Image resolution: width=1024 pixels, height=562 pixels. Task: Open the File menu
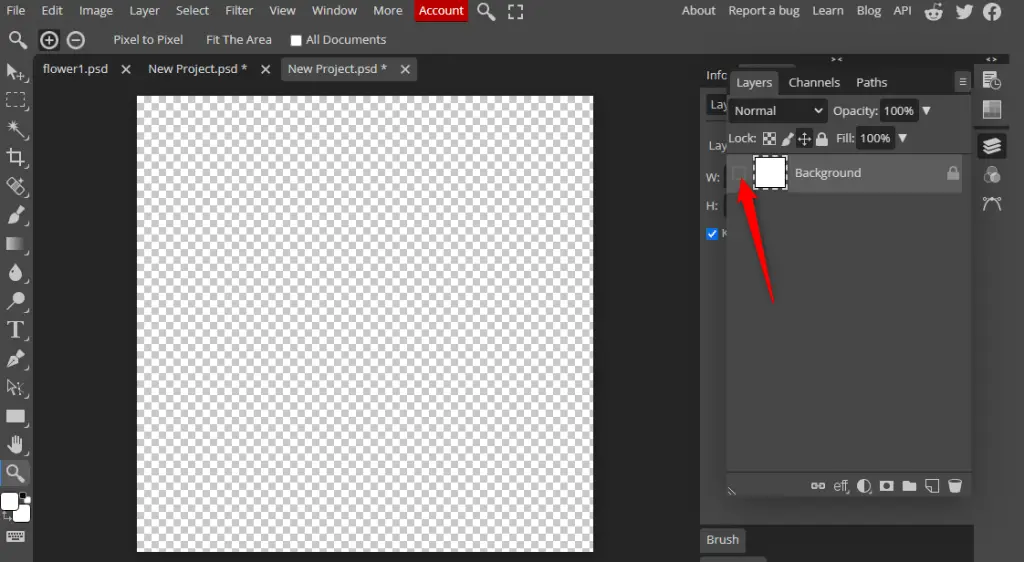[x=15, y=11]
